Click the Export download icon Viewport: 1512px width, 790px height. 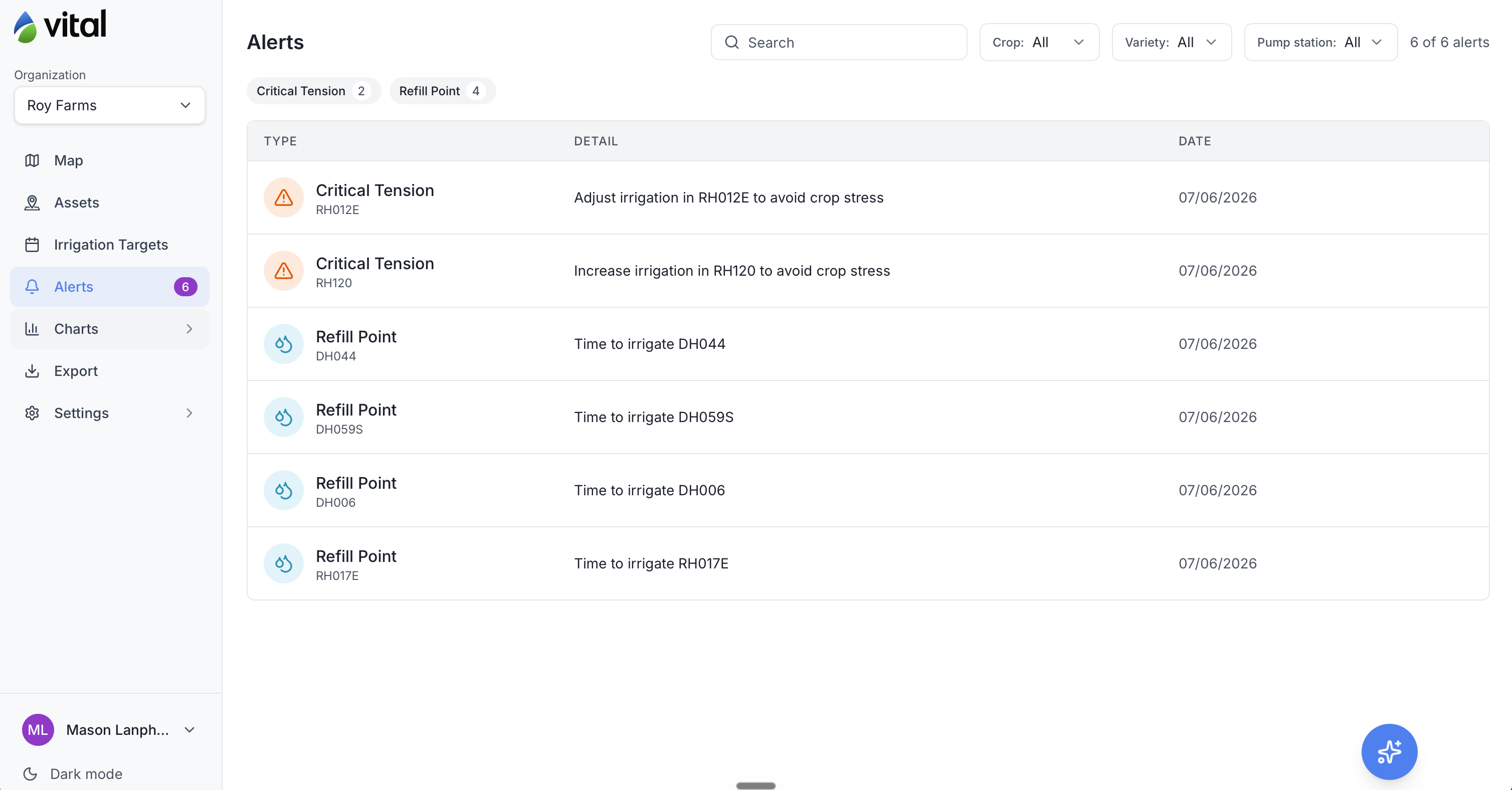32,371
